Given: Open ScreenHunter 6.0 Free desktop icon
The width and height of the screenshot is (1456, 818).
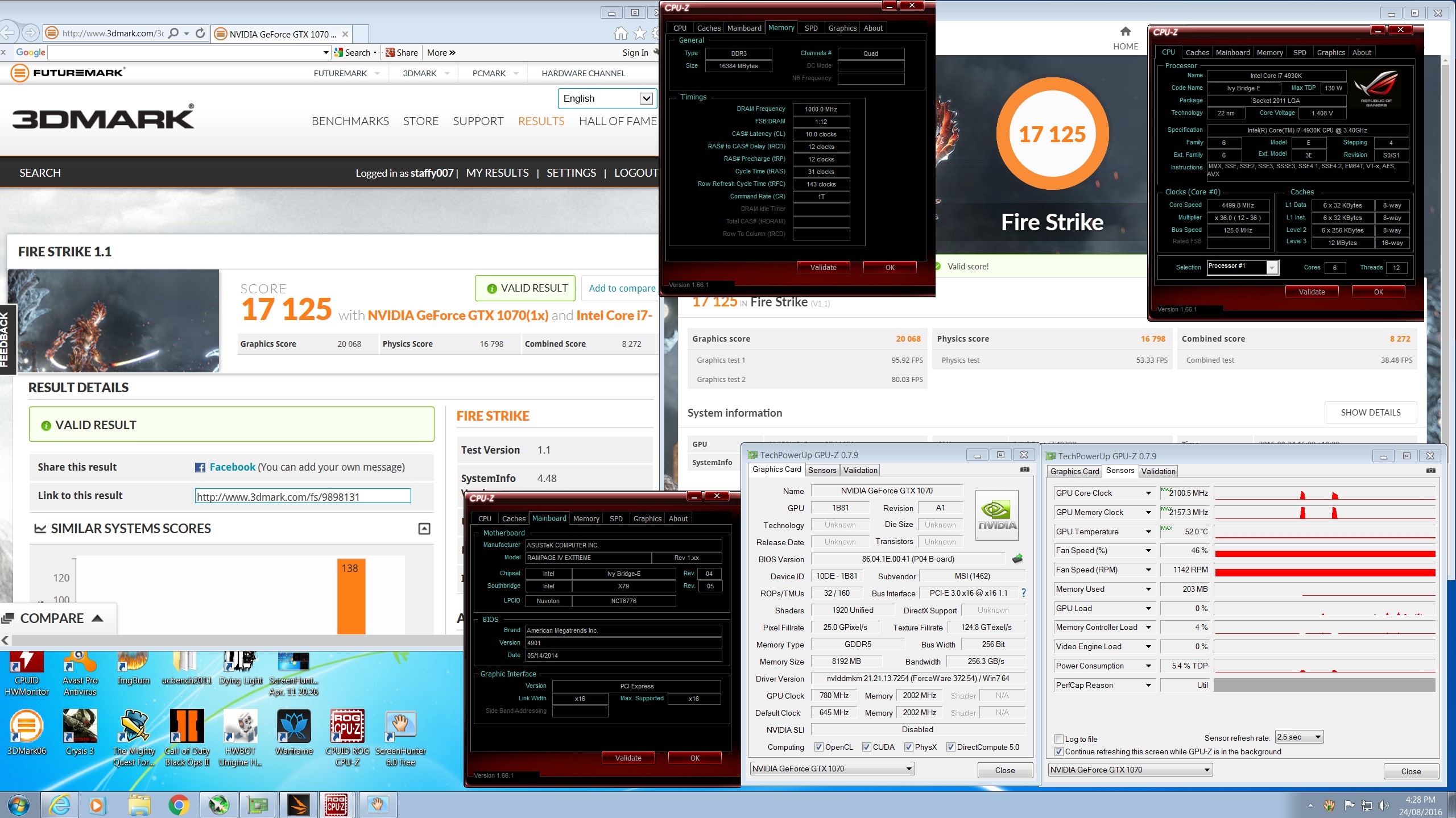Looking at the screenshot, I should pos(400,738).
